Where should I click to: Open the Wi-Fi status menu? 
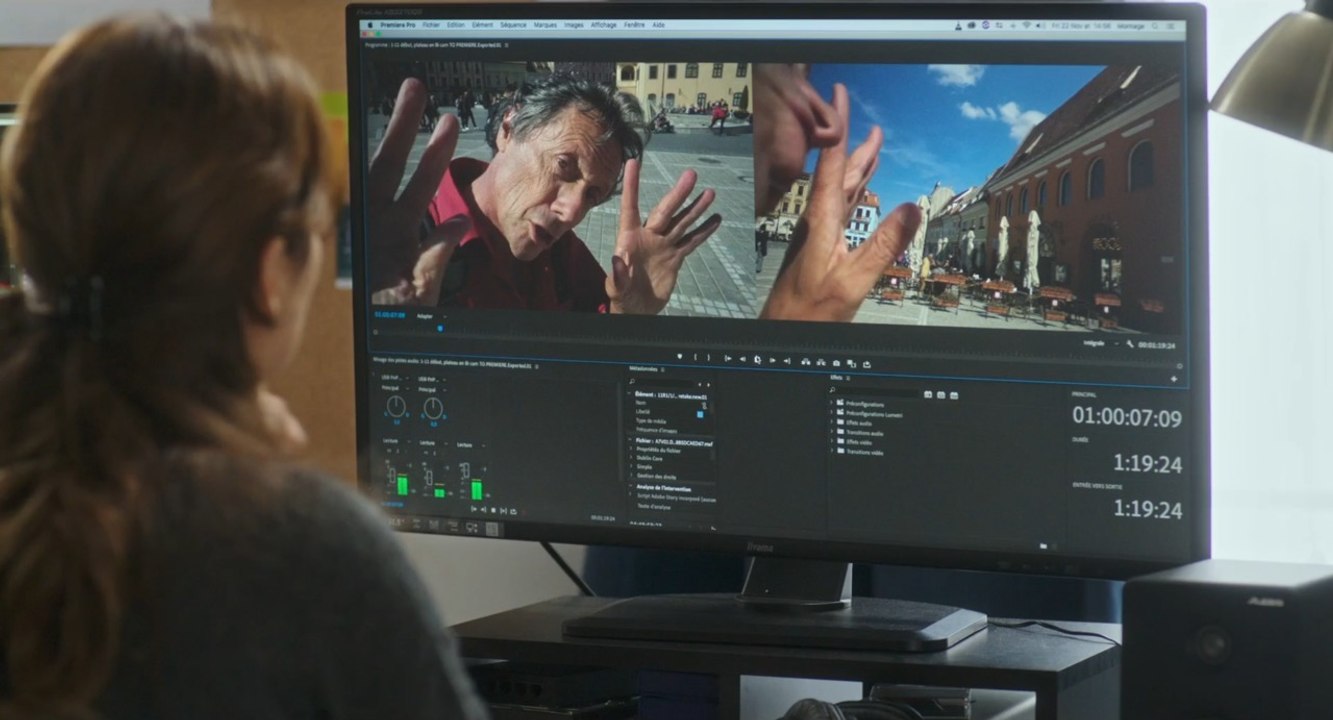[1026, 26]
